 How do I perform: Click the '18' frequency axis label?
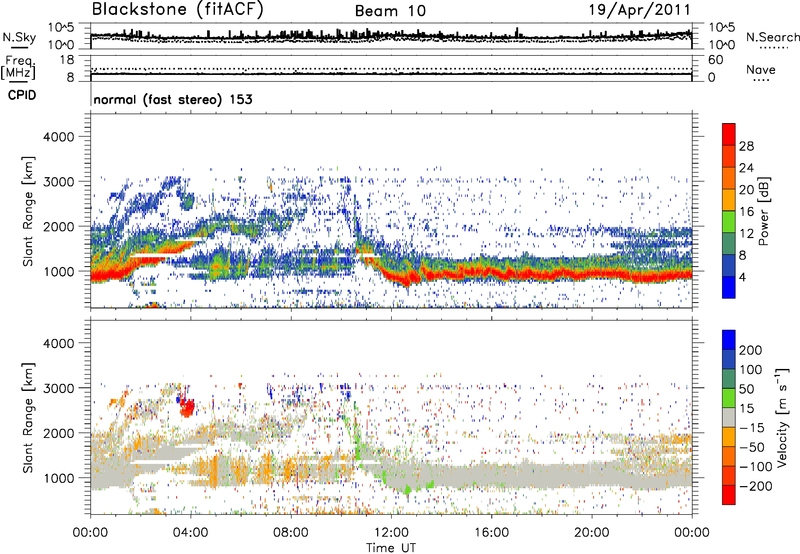(x=67, y=60)
